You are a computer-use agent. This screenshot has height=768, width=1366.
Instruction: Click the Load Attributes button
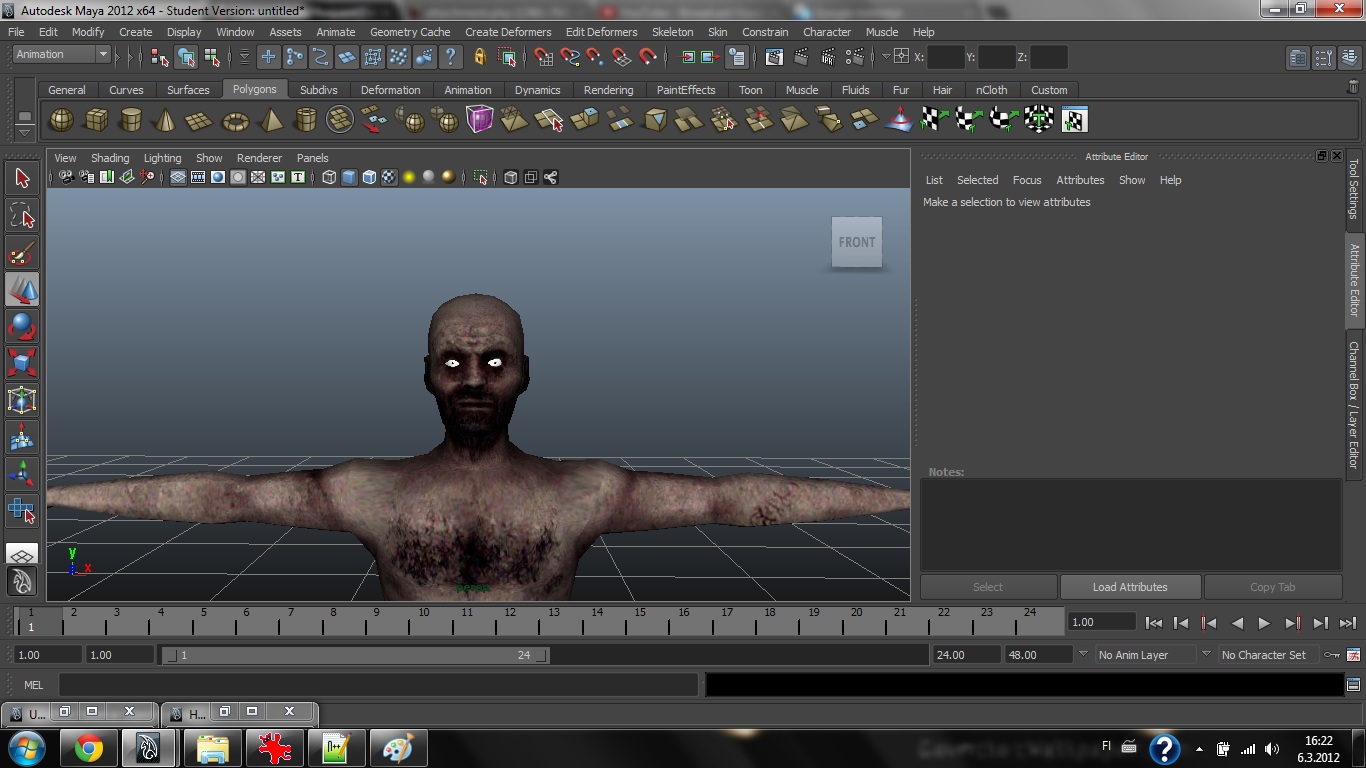click(x=1129, y=587)
